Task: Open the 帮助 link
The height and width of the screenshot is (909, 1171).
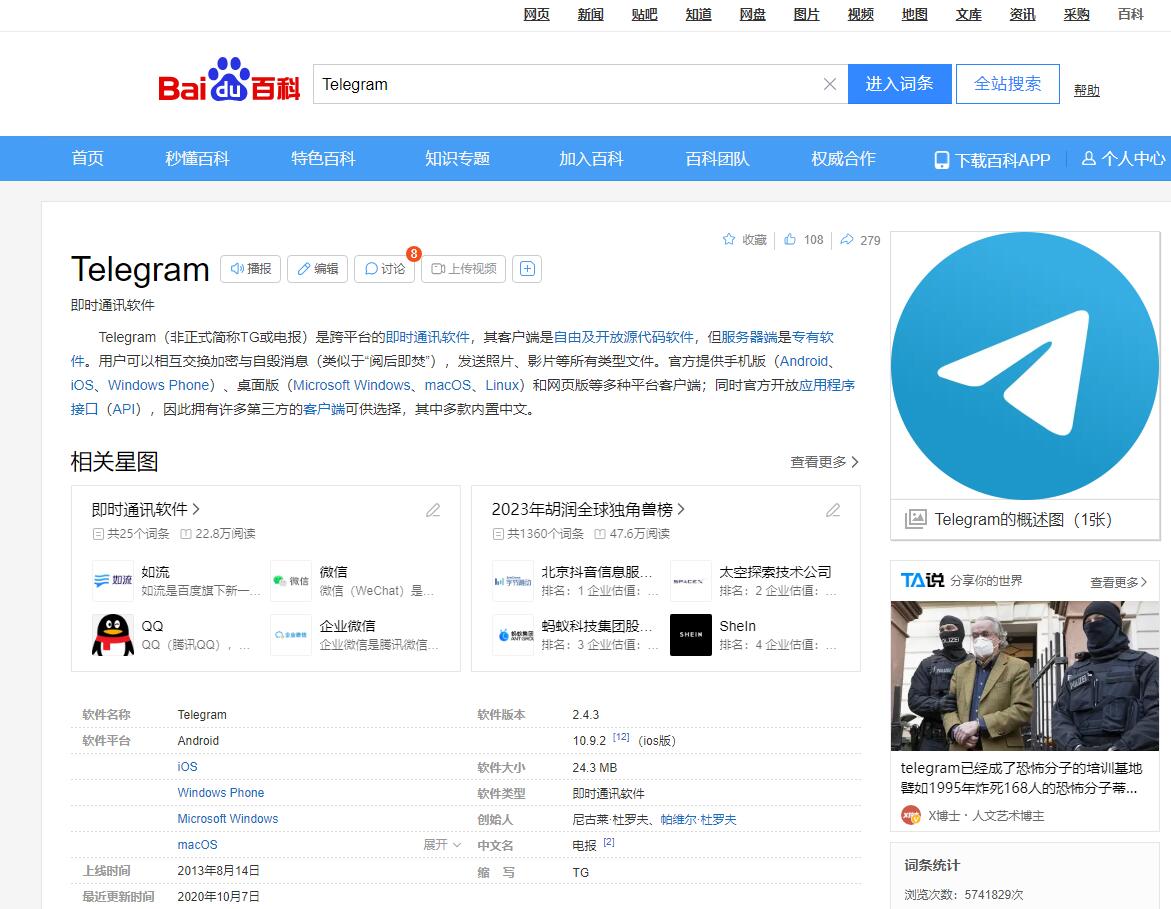Action: click(1087, 90)
